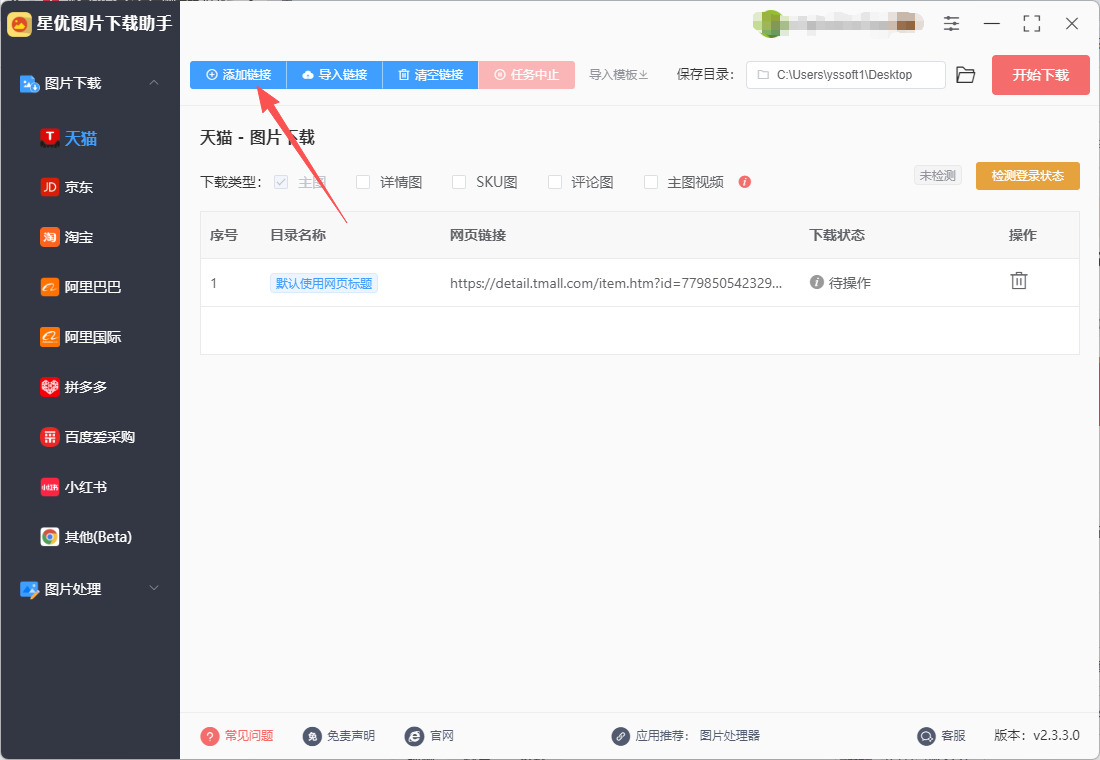The width and height of the screenshot is (1100, 760).
Task: Toggle the 主图 download type checkbox
Action: point(281,182)
